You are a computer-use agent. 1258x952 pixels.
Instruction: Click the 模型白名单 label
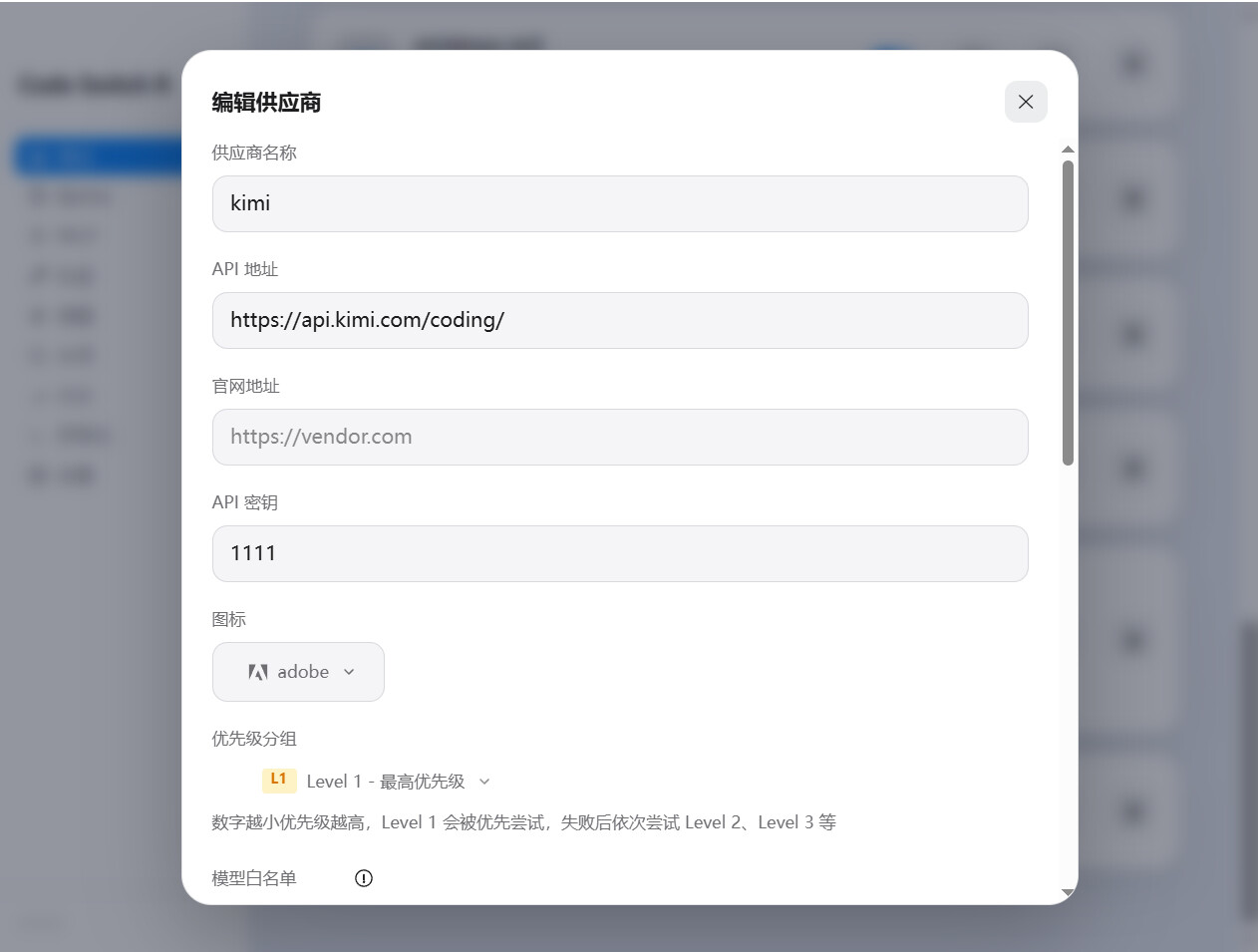(254, 878)
